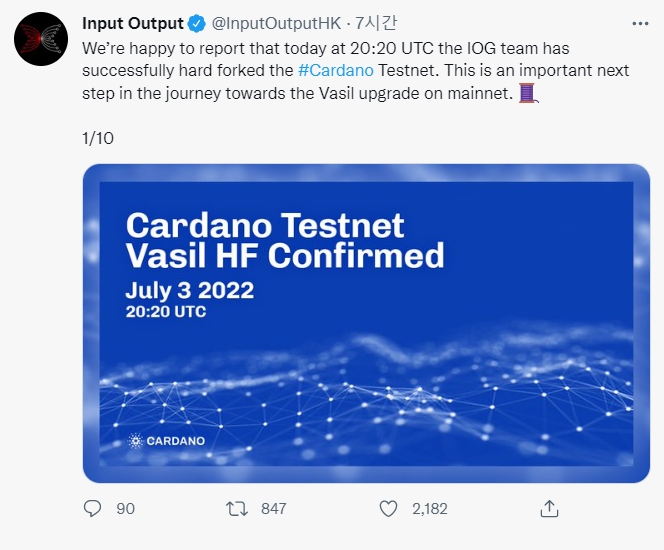Screen dimensions: 664x550
Task: Click the thread spool emoji
Action: [528, 93]
